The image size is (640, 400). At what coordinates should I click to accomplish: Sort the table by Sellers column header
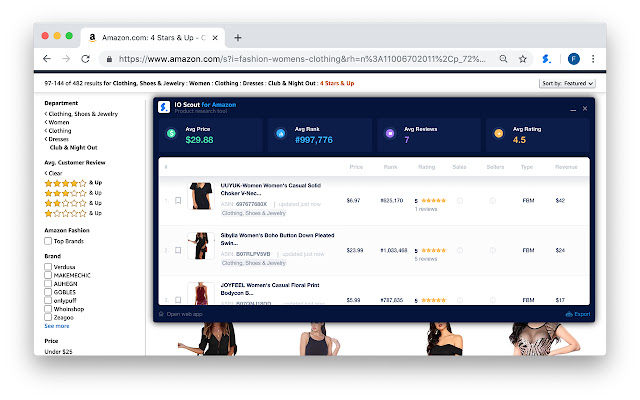coord(495,167)
